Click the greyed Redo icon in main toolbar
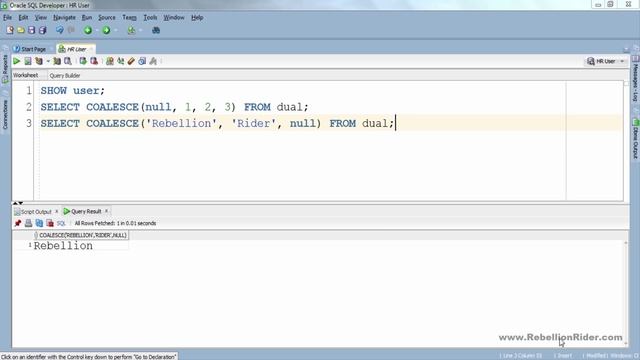 coord(71,30)
